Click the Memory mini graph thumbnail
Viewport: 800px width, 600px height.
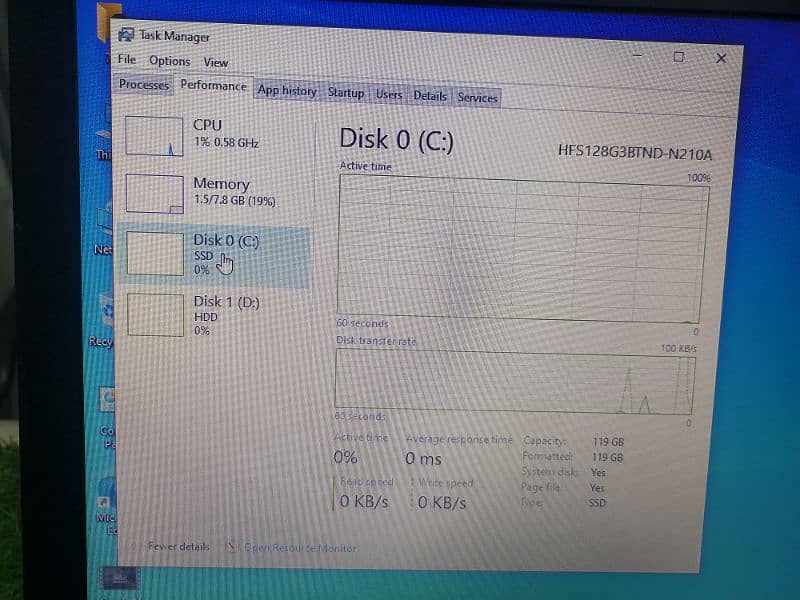[154, 194]
